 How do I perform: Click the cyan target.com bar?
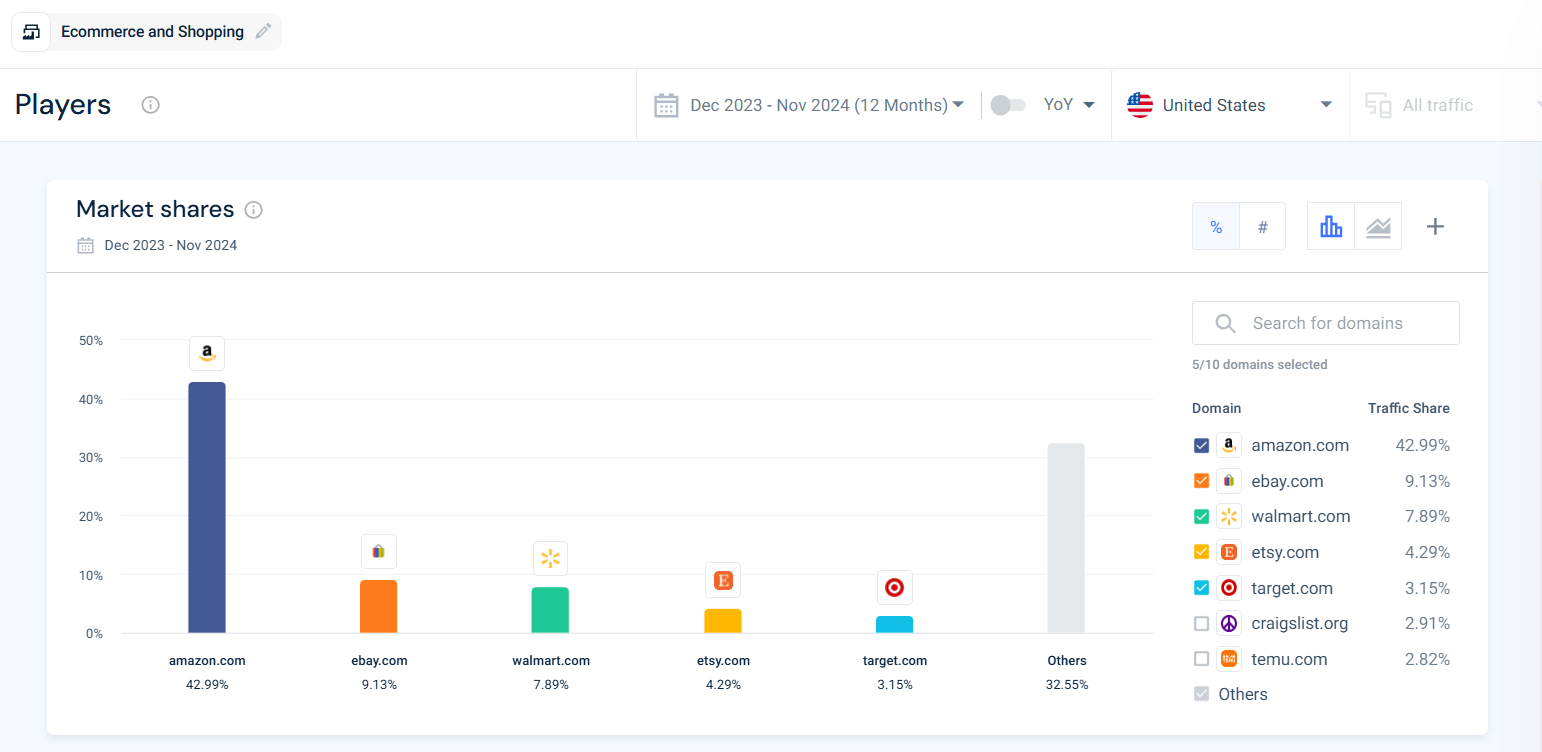pyautogui.click(x=895, y=624)
